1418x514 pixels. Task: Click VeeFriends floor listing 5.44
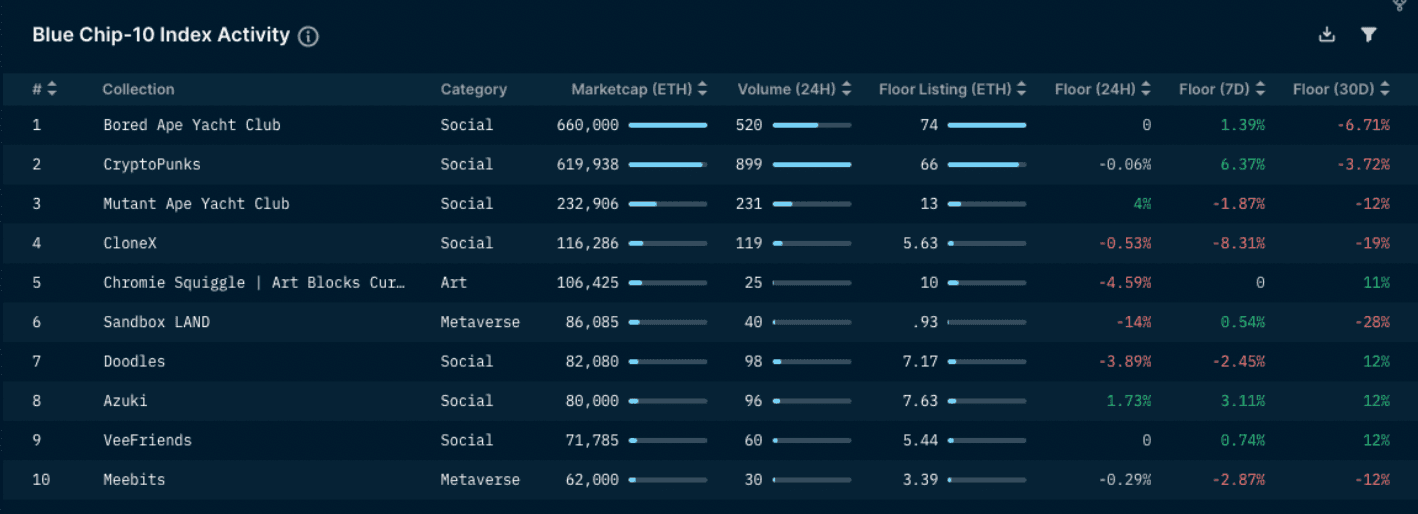(920, 440)
